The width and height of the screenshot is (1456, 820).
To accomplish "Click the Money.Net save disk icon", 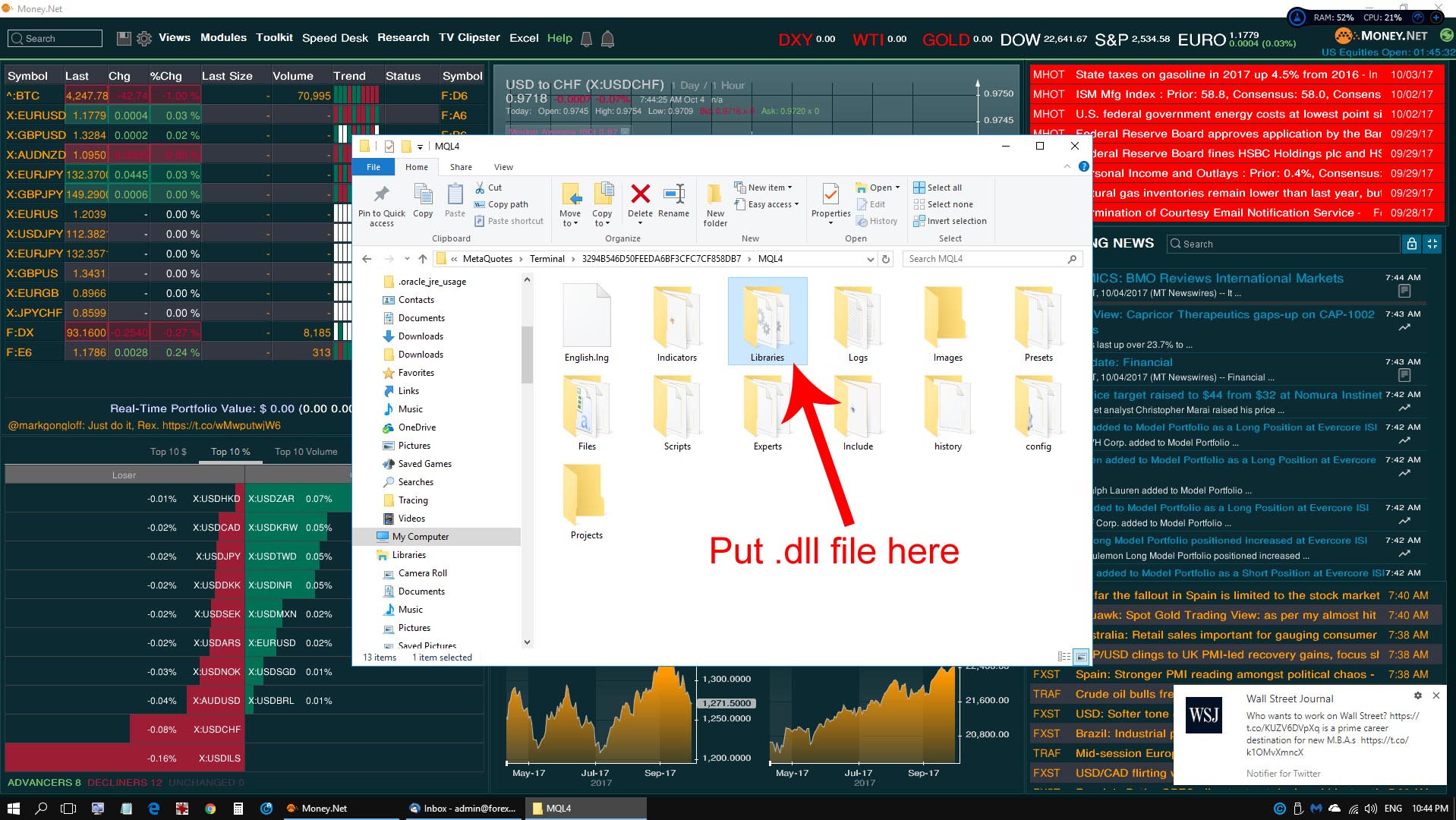I will click(124, 38).
